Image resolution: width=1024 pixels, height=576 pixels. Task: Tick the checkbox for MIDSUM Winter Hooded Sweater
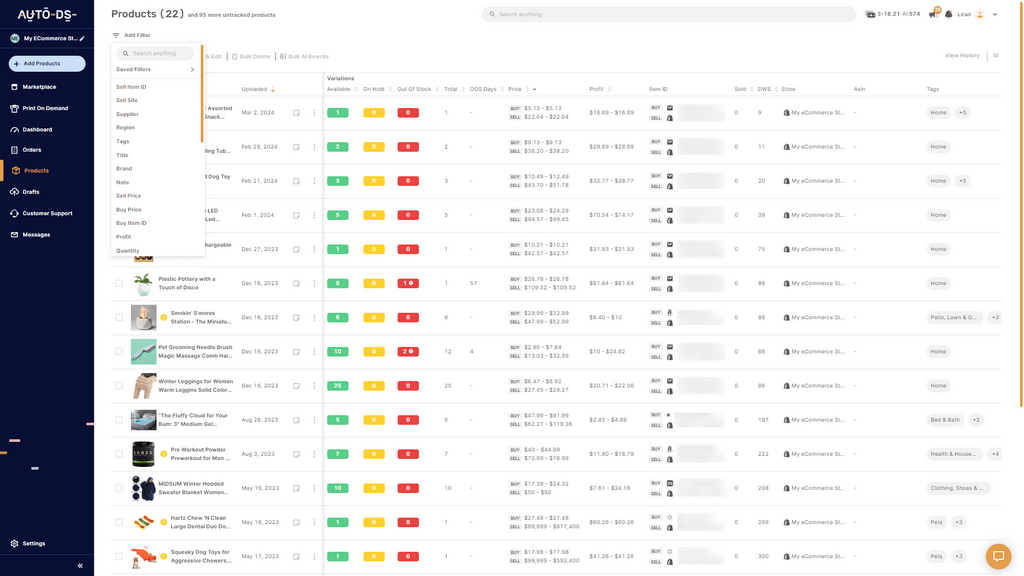coord(119,488)
